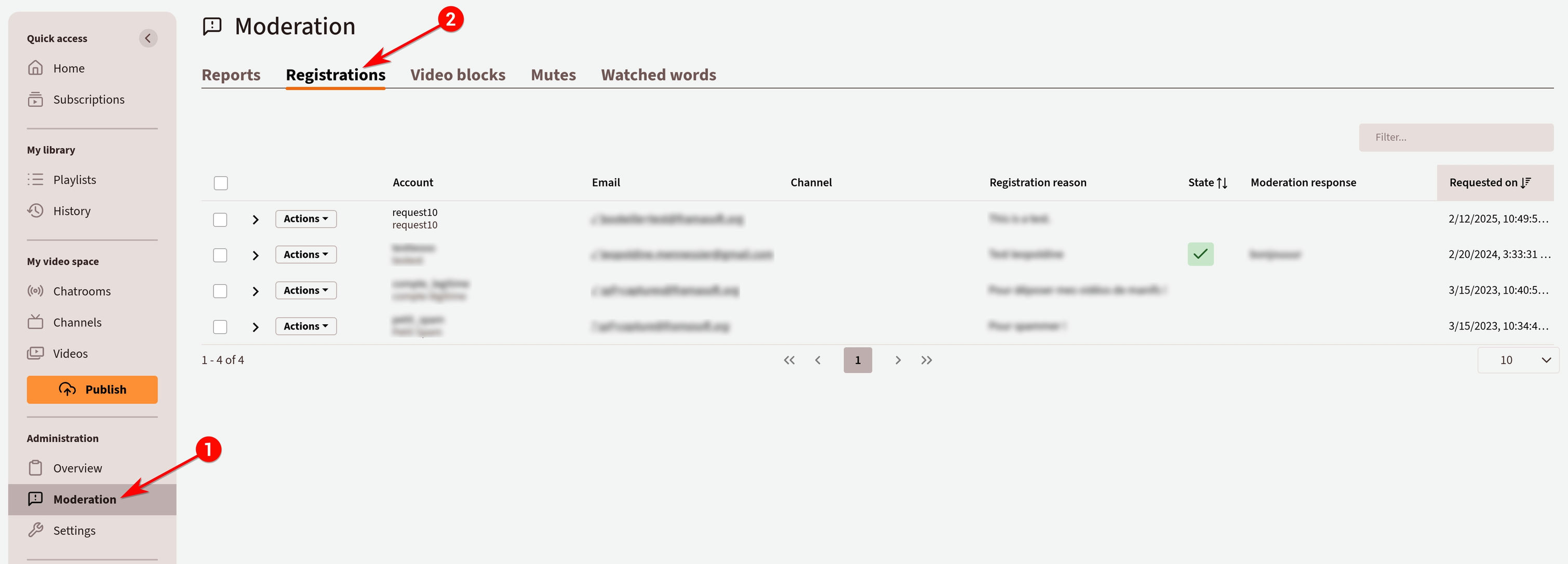Toggle the first registration row checkbox
The width and height of the screenshot is (1568, 564).
(221, 218)
